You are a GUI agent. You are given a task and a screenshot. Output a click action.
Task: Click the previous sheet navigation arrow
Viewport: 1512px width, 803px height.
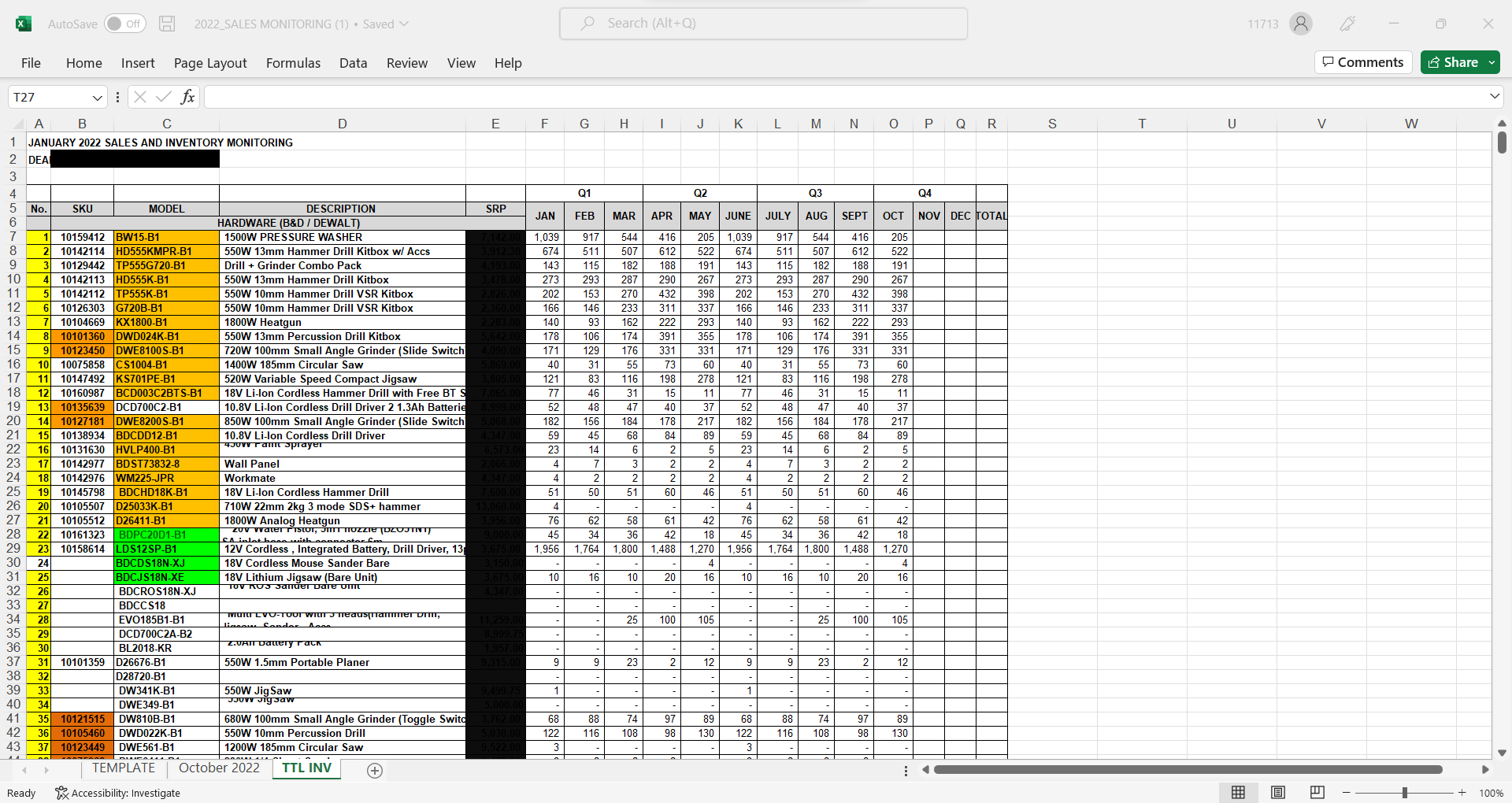point(24,770)
